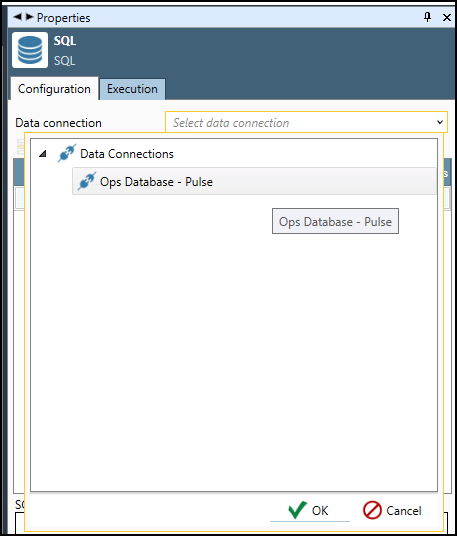Click the green checkmark icon for OK
457x536 pixels.
(x=297, y=510)
